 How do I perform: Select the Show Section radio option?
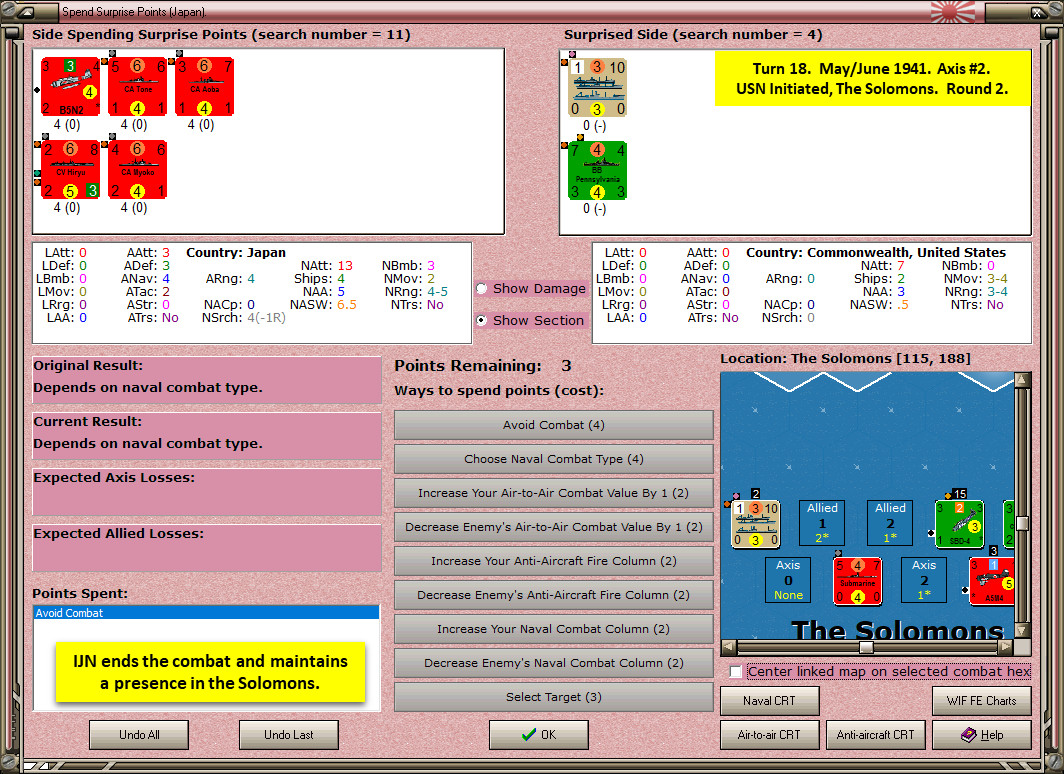click(x=482, y=320)
